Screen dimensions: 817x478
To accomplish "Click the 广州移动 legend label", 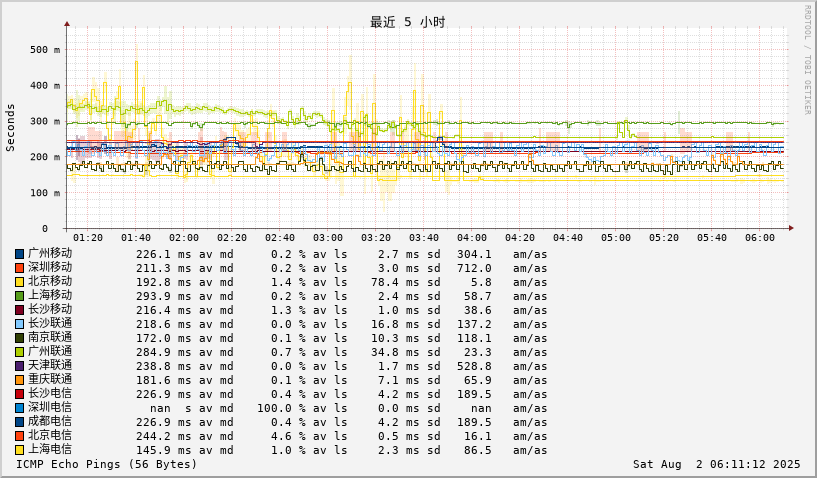I will click(x=50, y=253).
